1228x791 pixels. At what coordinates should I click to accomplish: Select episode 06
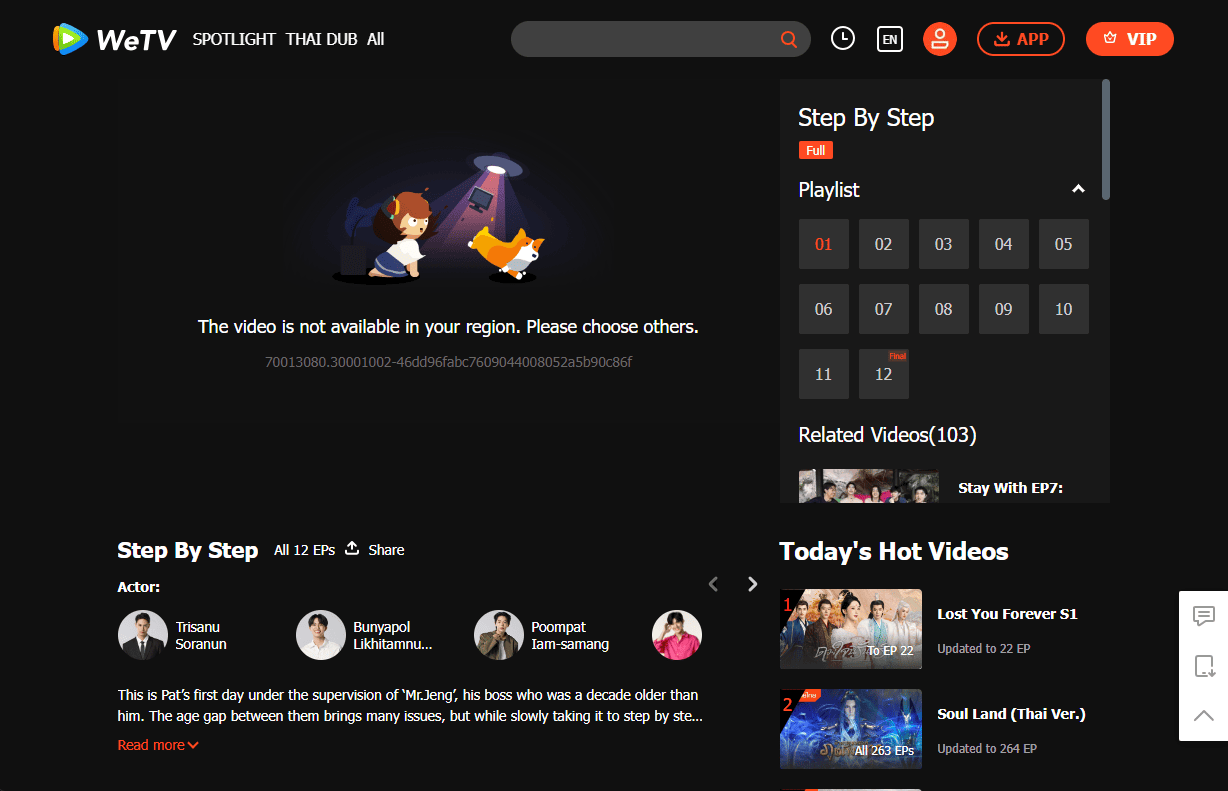(824, 309)
